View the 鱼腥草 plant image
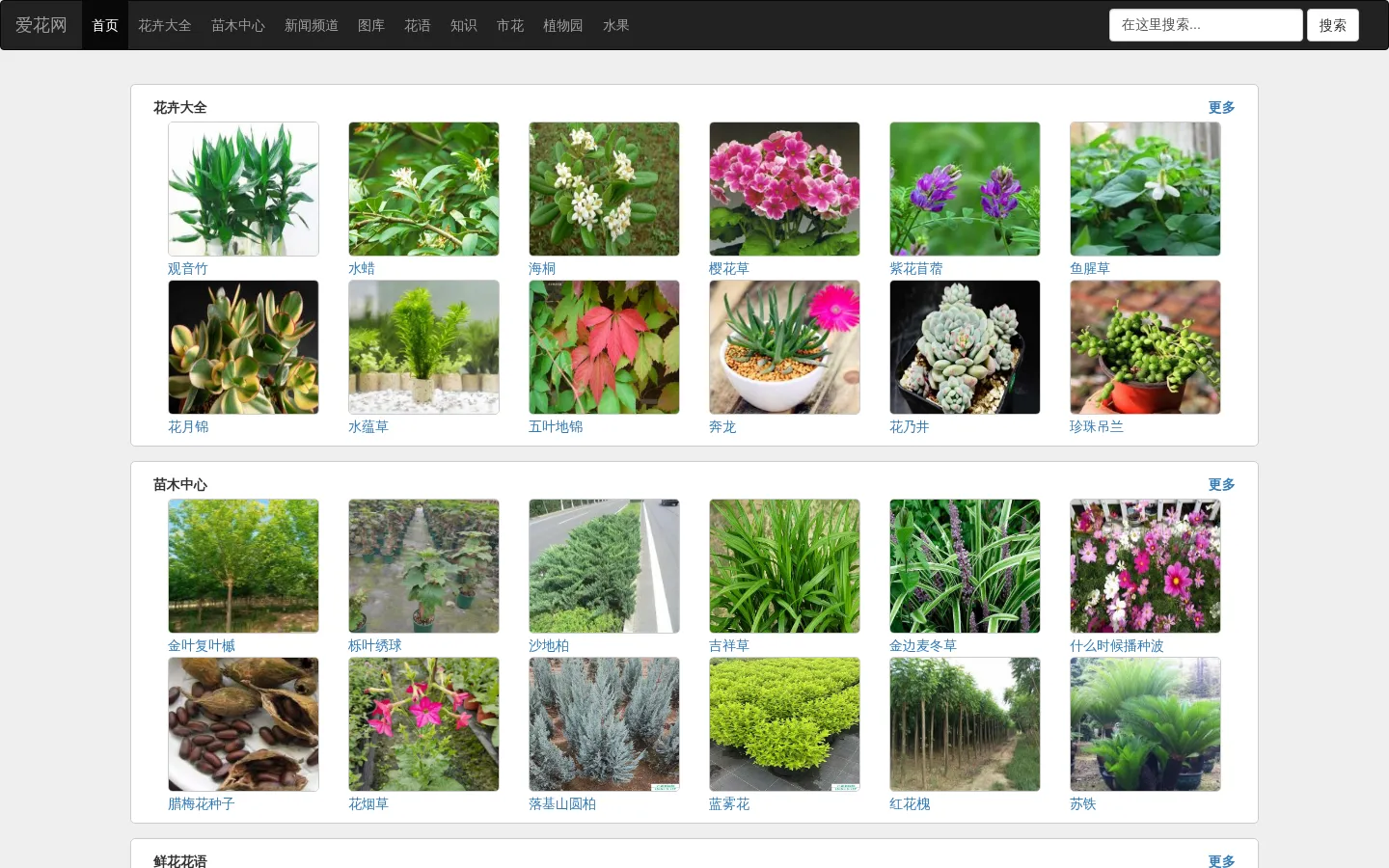1389x868 pixels. [1145, 189]
